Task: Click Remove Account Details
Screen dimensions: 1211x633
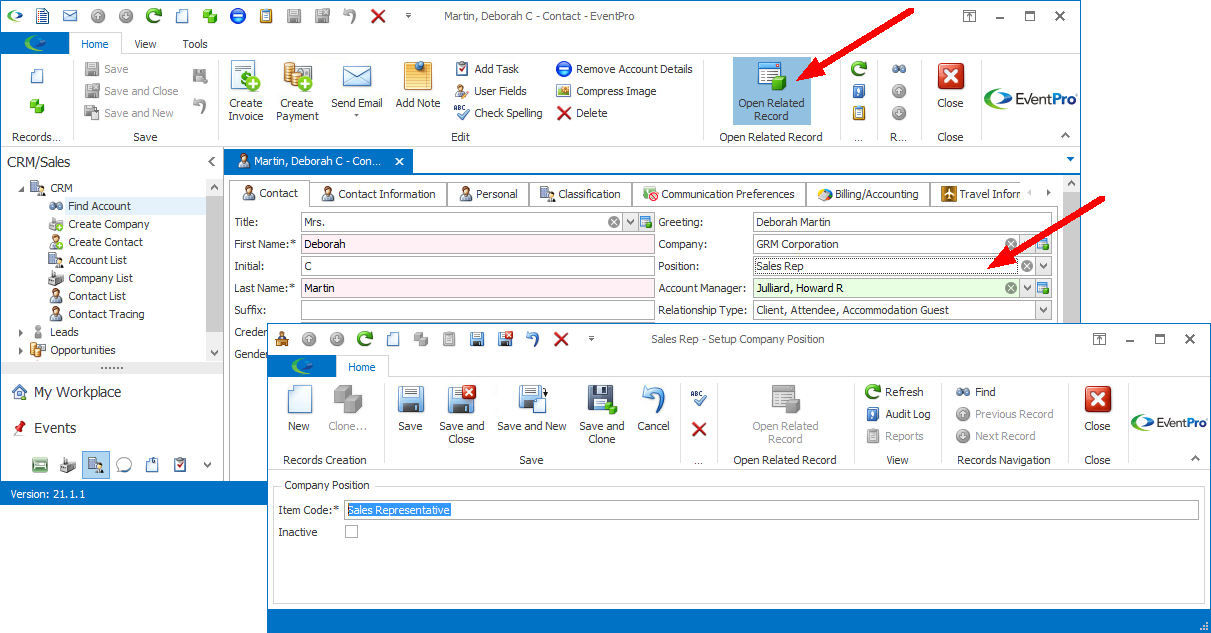Action: tap(624, 69)
